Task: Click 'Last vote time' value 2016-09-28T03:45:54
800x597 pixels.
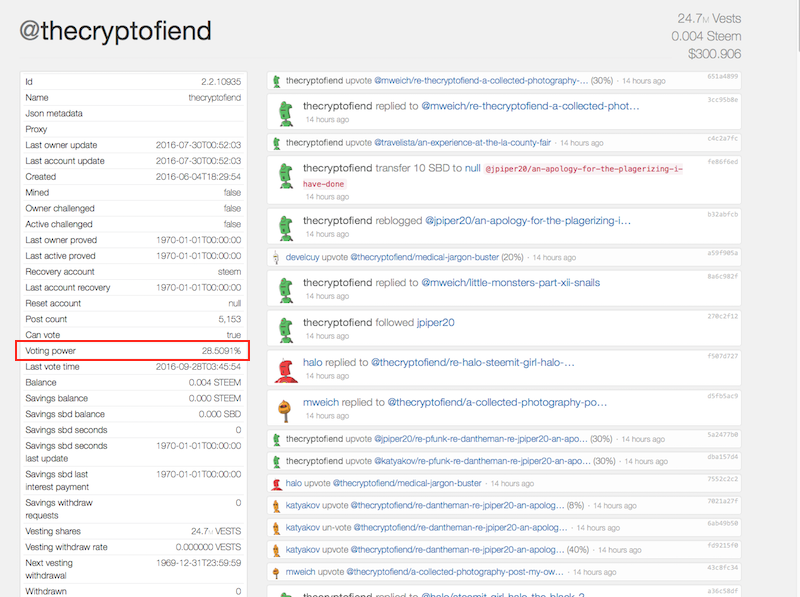Action: 198,367
